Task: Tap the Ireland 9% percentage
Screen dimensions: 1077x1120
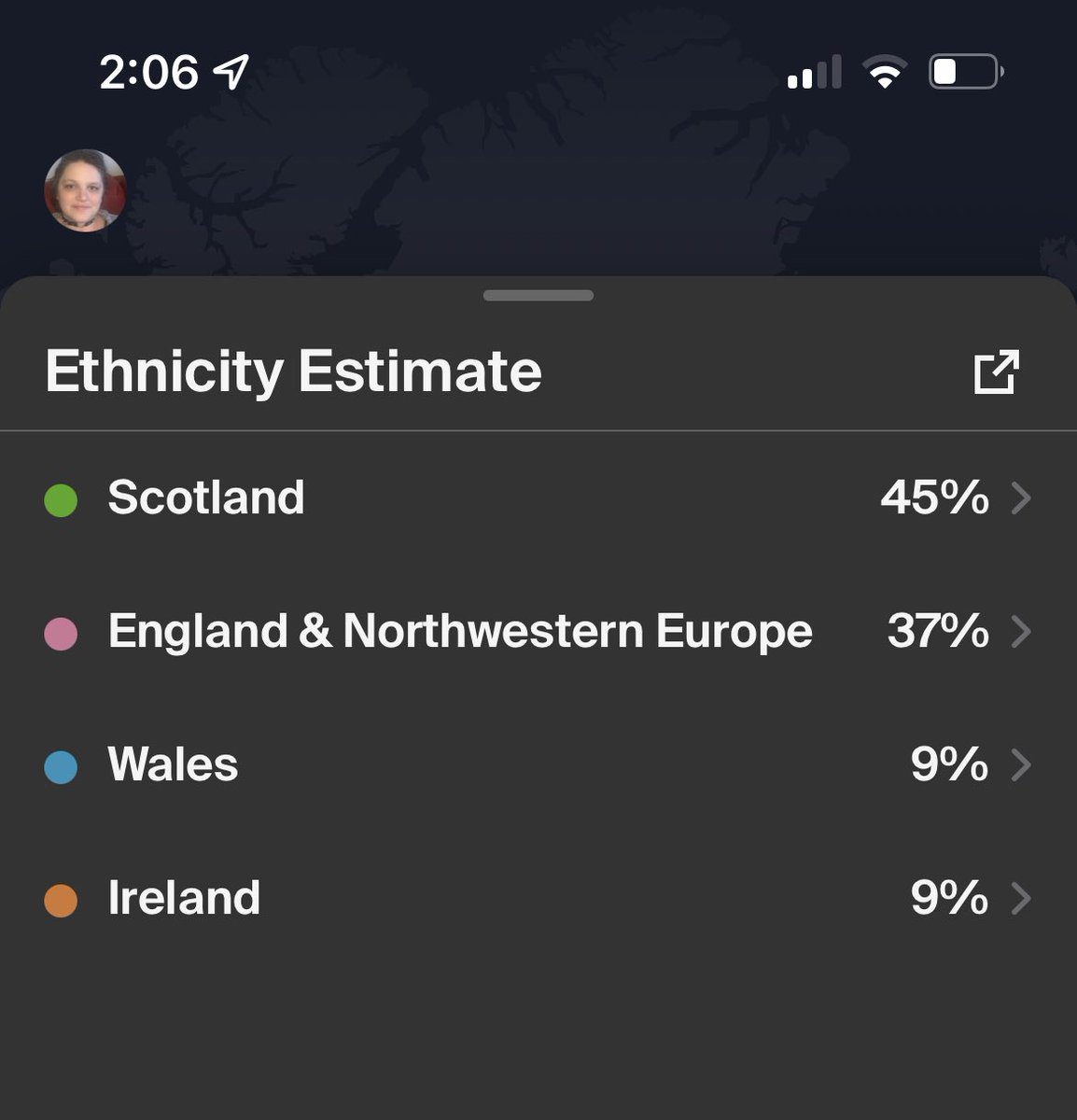Action: [949, 898]
